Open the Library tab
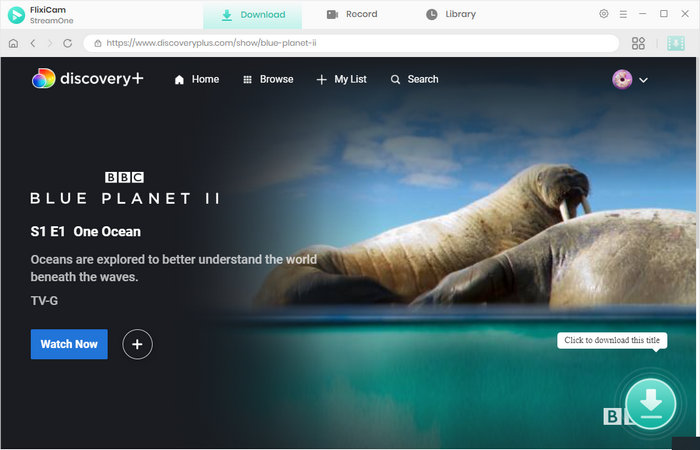This screenshot has width=700, height=450. pyautogui.click(x=451, y=14)
